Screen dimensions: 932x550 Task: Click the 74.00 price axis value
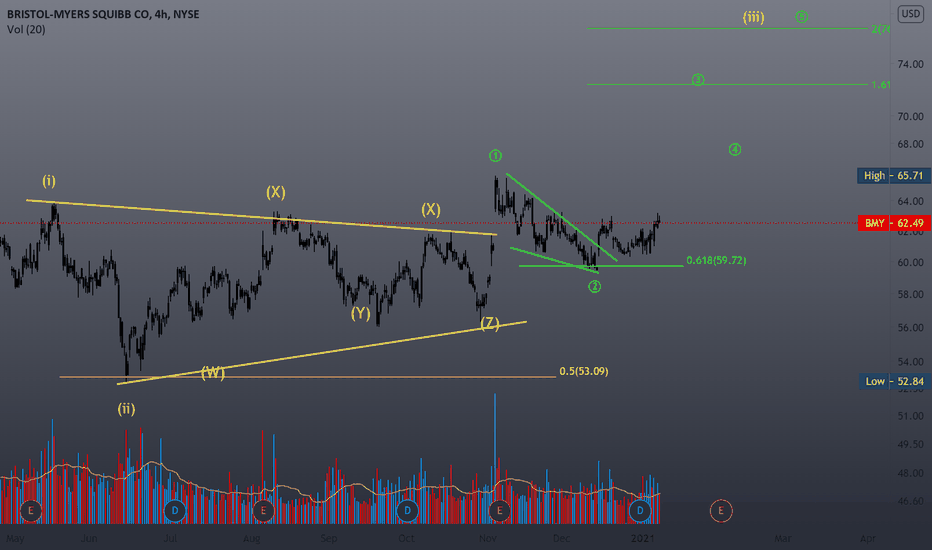(910, 64)
